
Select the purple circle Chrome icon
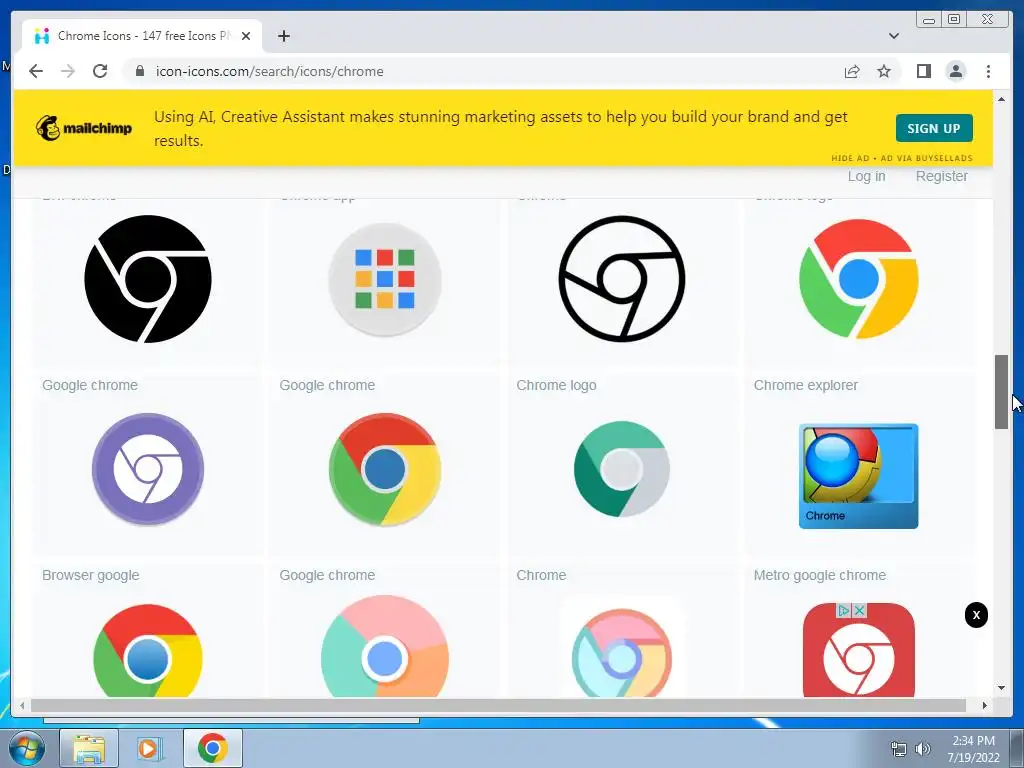[x=148, y=469]
